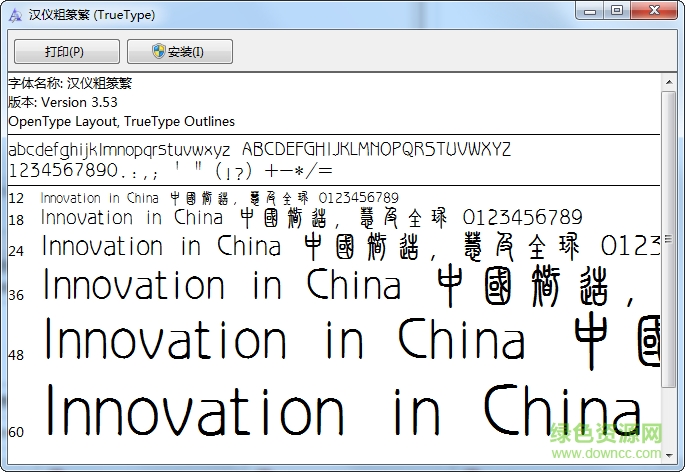Viewport: 685px width, 472px height.
Task: Minimize the font viewer window
Action: [590, 10]
